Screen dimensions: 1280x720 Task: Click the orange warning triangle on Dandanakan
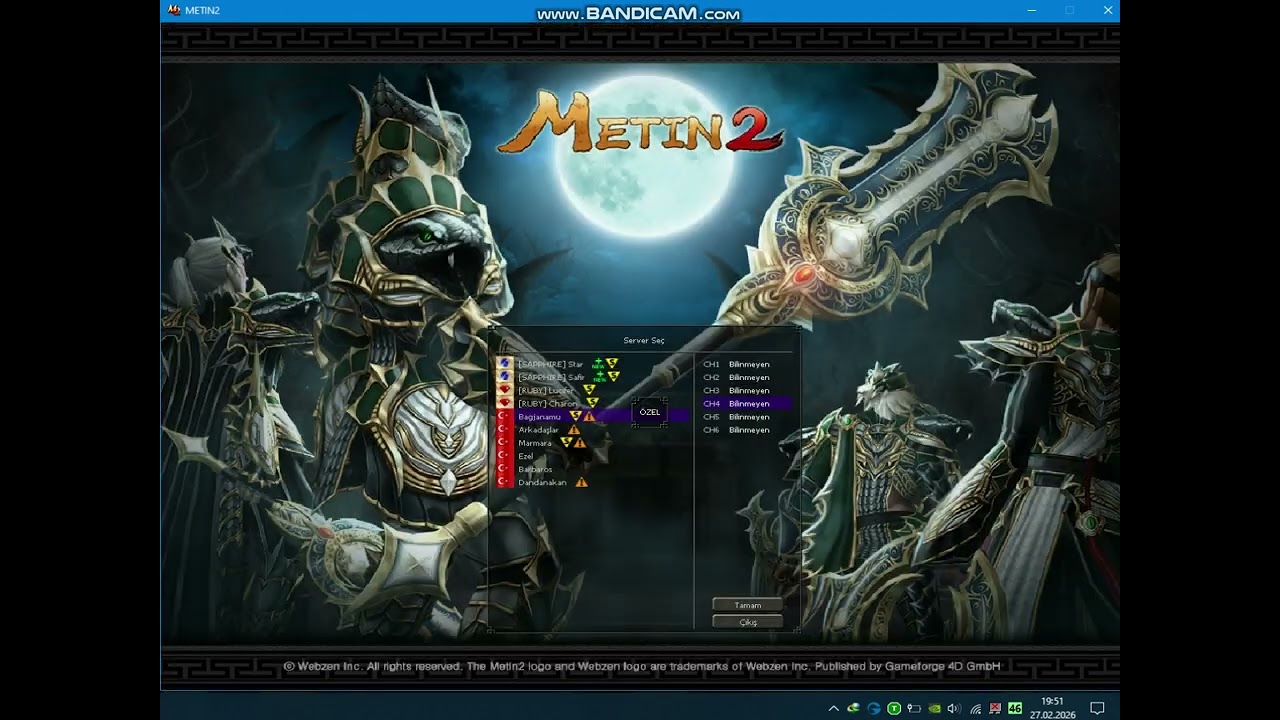coord(581,482)
